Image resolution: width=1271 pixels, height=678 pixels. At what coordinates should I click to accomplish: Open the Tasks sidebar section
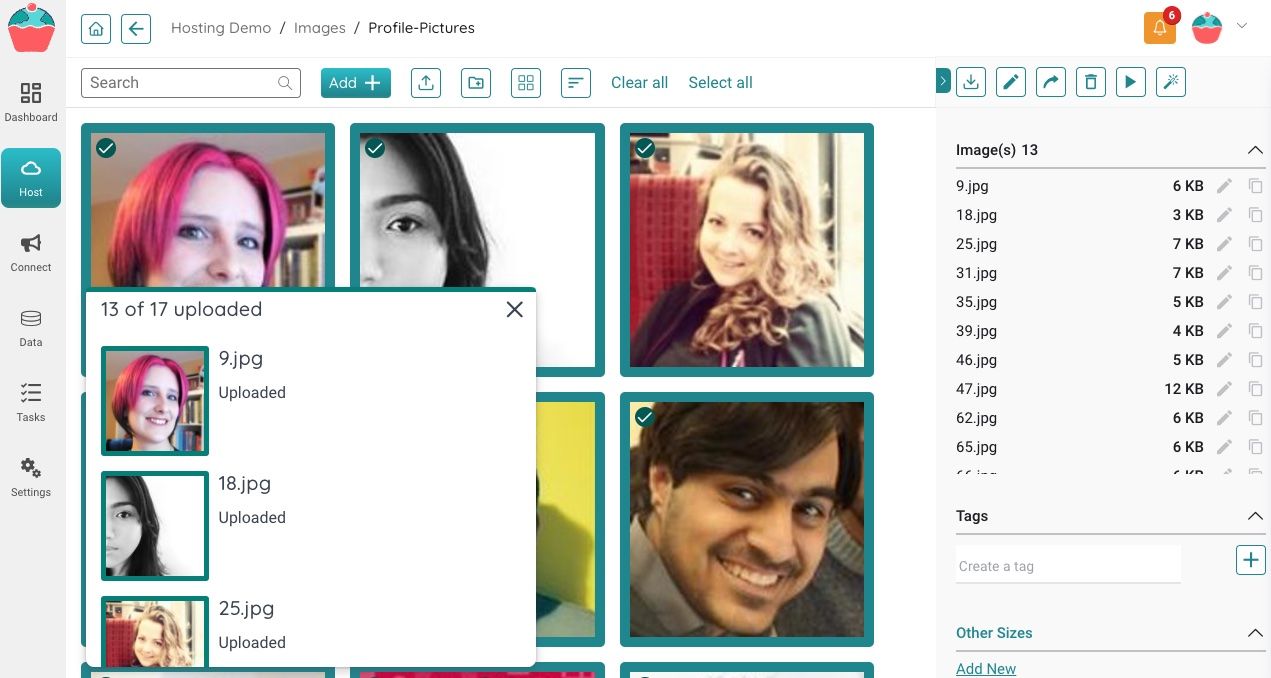click(31, 403)
